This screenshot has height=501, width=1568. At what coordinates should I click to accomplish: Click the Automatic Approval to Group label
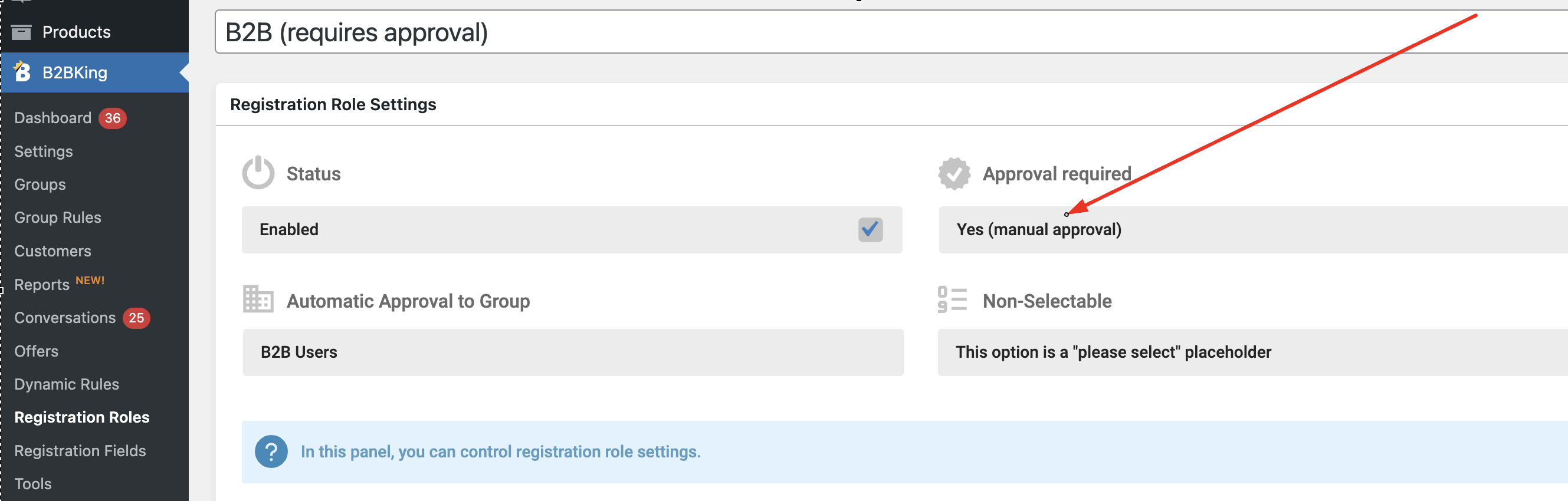tap(408, 301)
